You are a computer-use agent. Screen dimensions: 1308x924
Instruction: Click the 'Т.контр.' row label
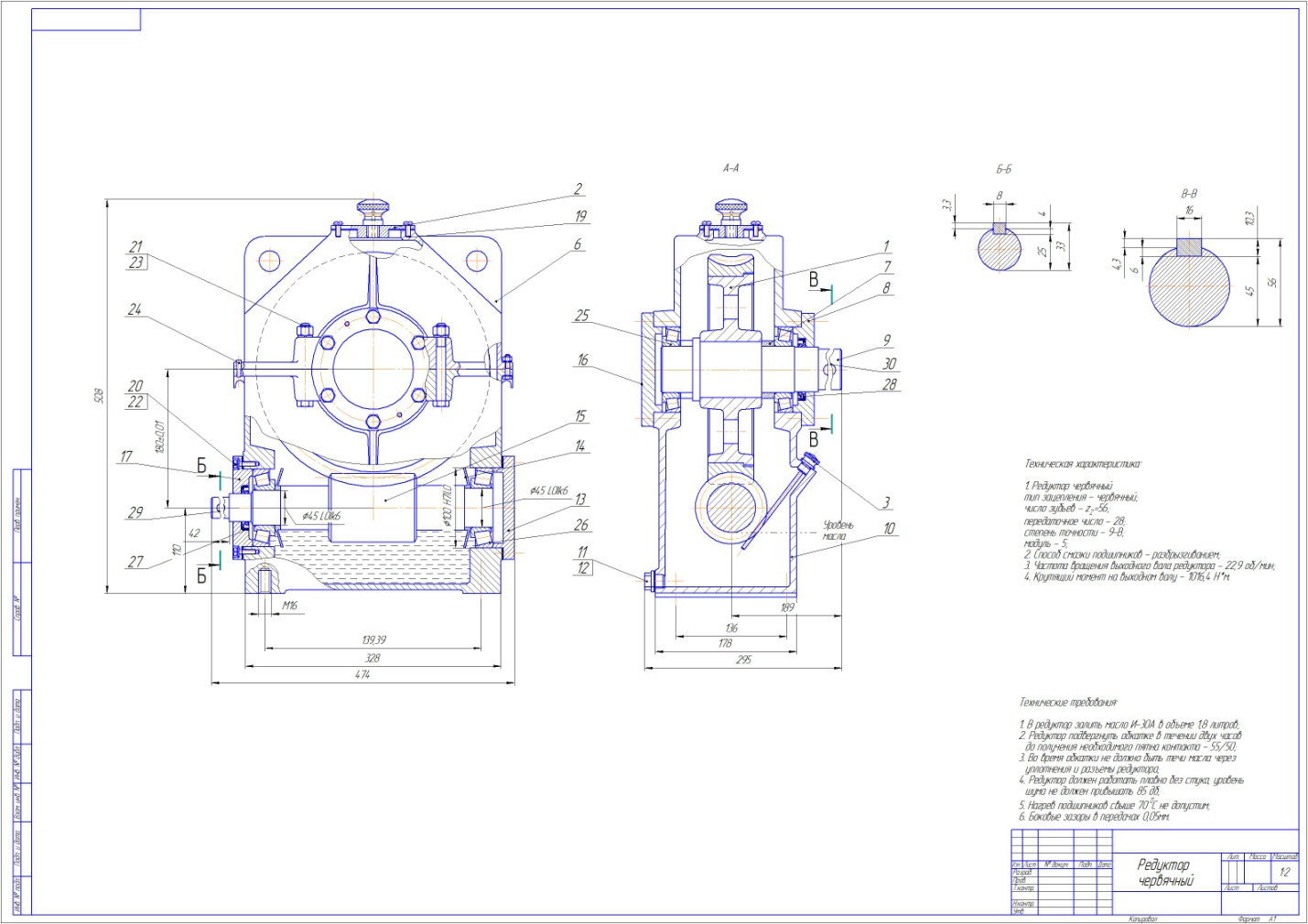coord(1023,888)
